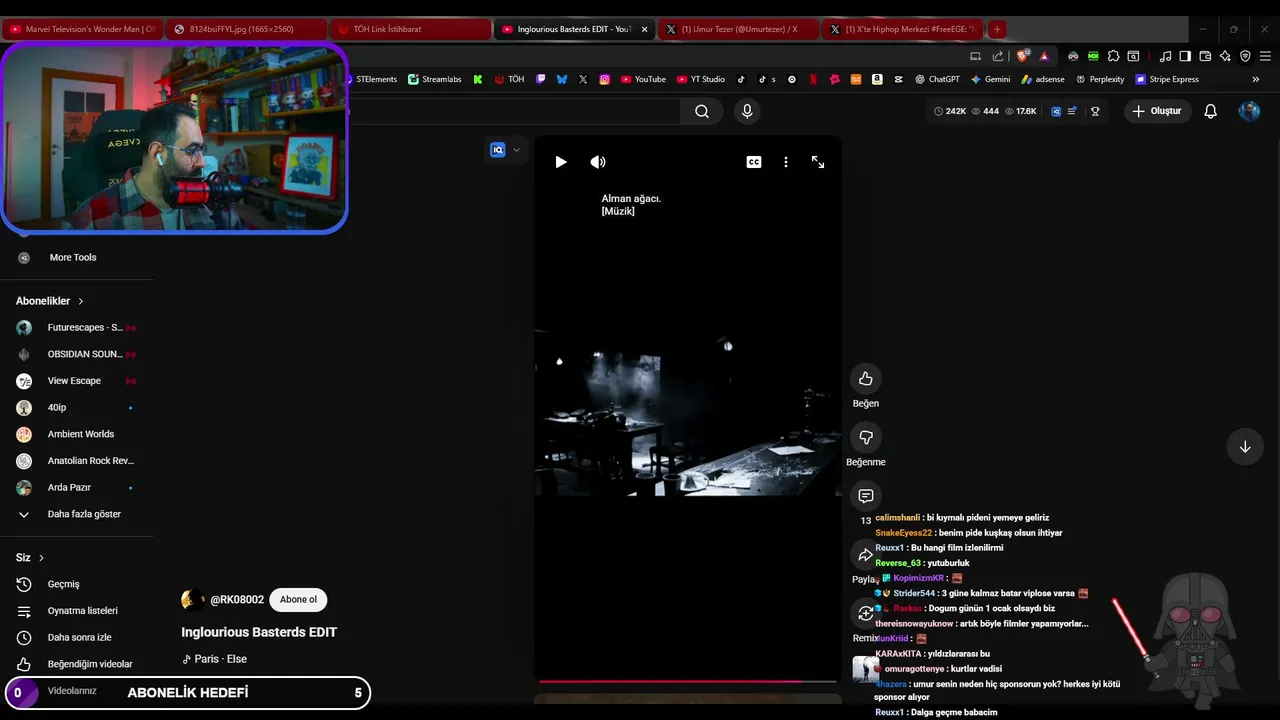Open the Netflix bookmark icon

[813, 79]
